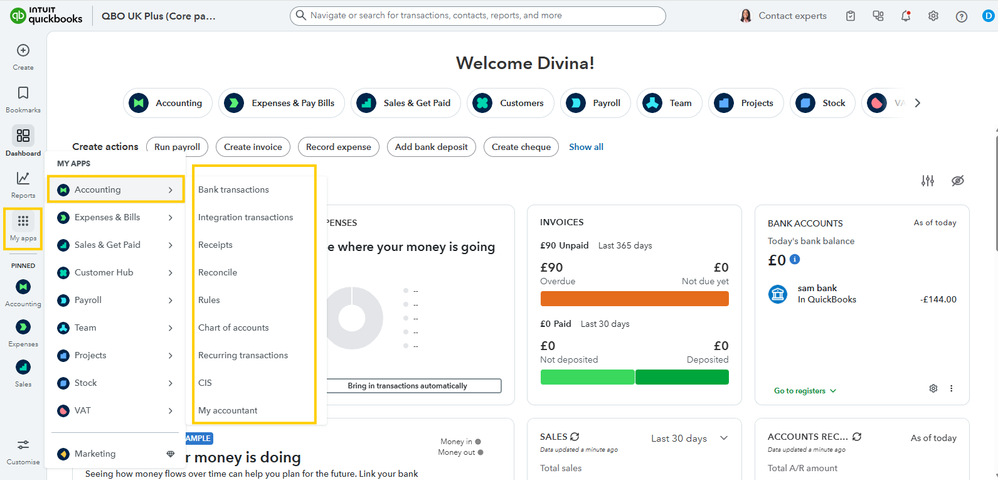
Task: Open the settings gear in top bar
Action: [x=933, y=16]
